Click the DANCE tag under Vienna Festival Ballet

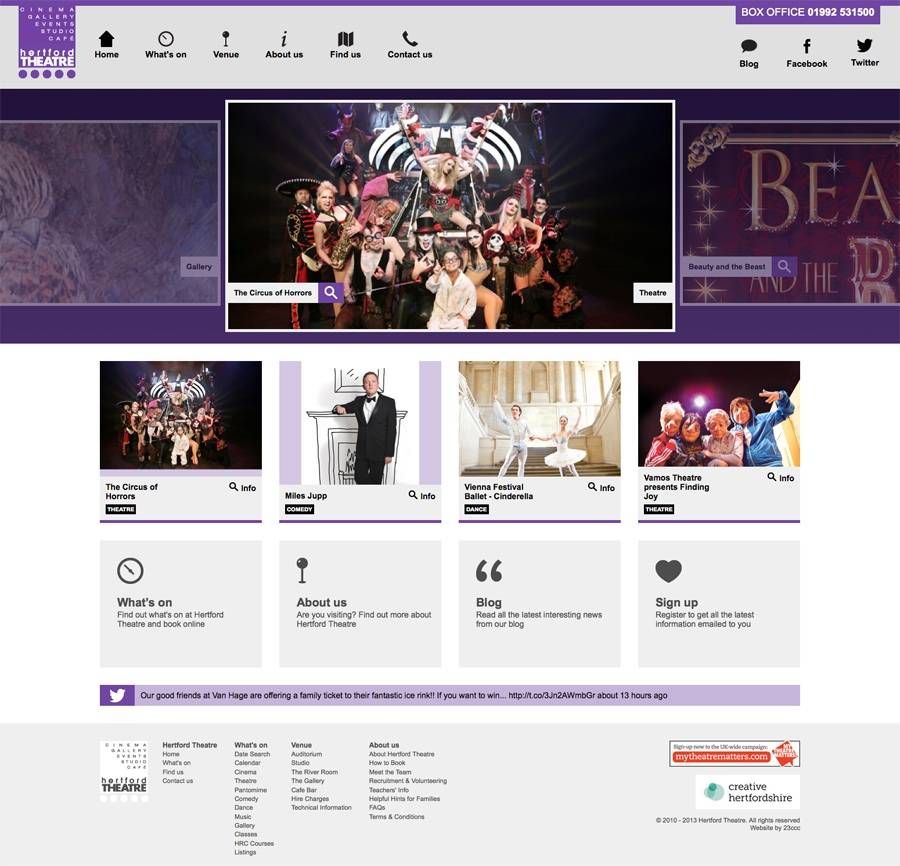(476, 509)
